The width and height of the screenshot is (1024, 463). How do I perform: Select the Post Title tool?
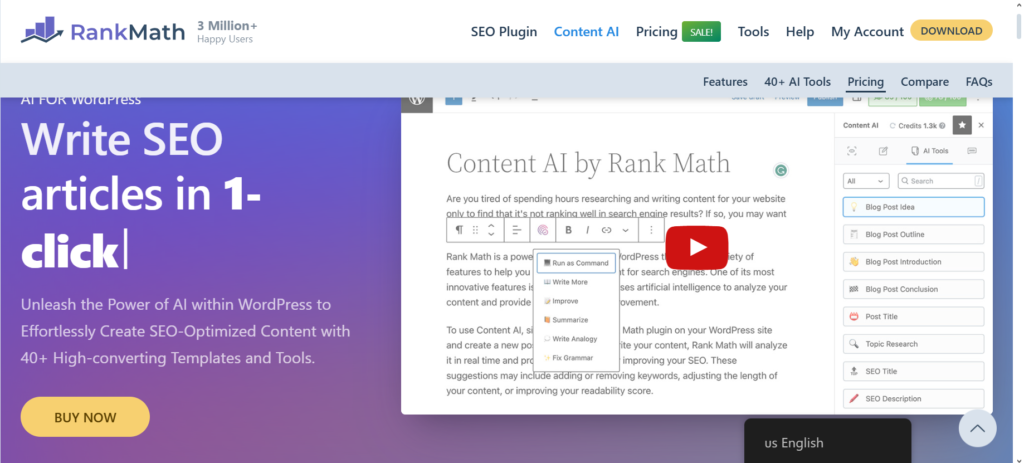[x=913, y=317]
